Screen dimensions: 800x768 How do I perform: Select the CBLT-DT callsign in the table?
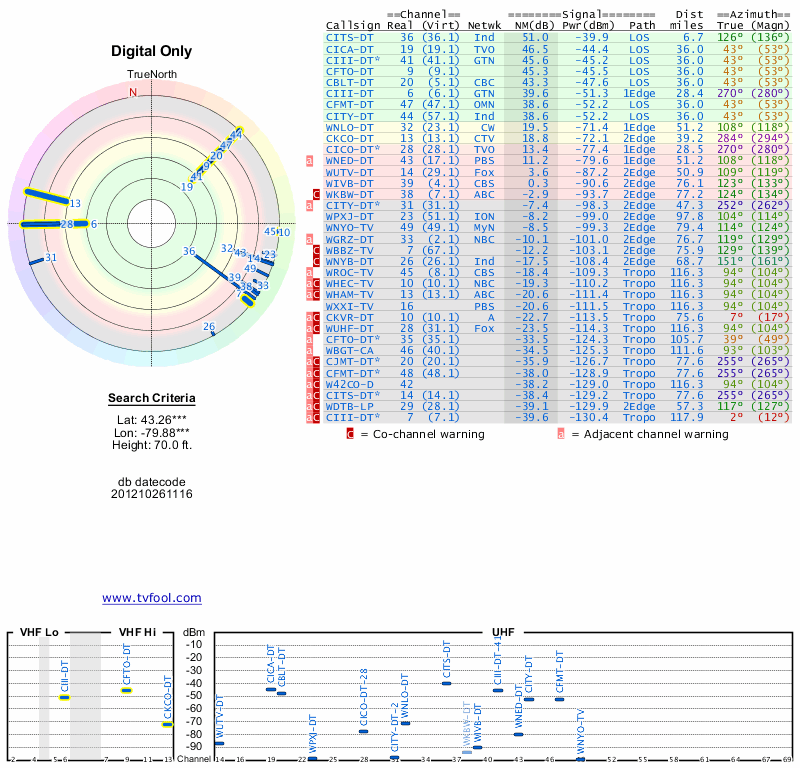pyautogui.click(x=349, y=82)
